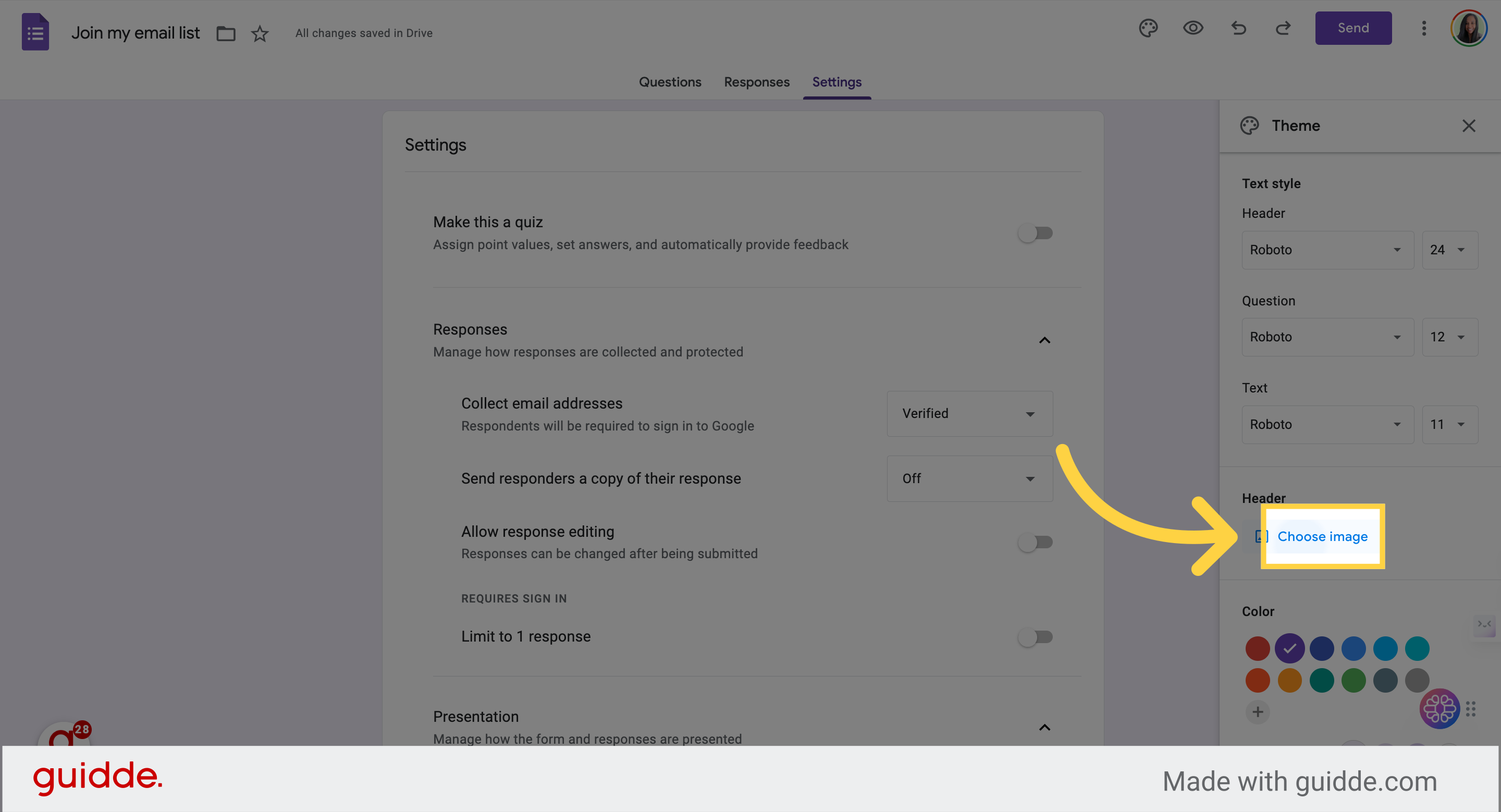Select the blue color swatch
Screen dimensions: 1501x812
point(1353,648)
